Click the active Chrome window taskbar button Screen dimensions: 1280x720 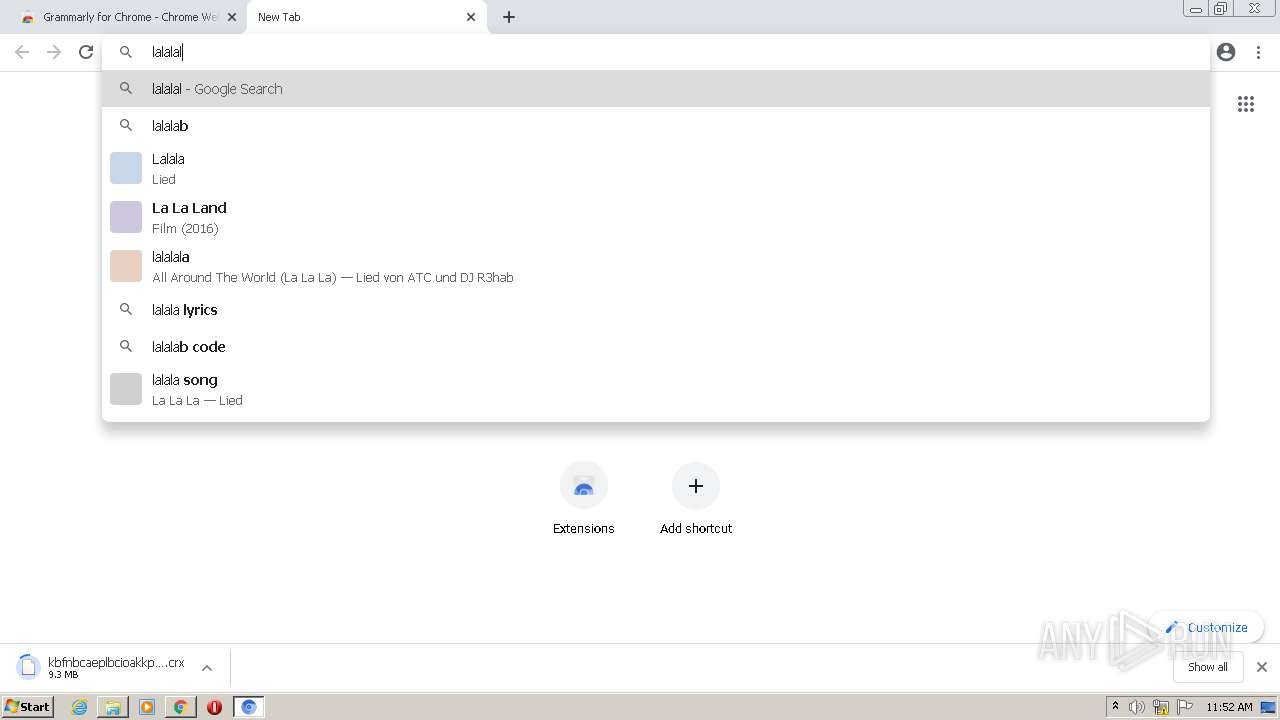point(249,707)
